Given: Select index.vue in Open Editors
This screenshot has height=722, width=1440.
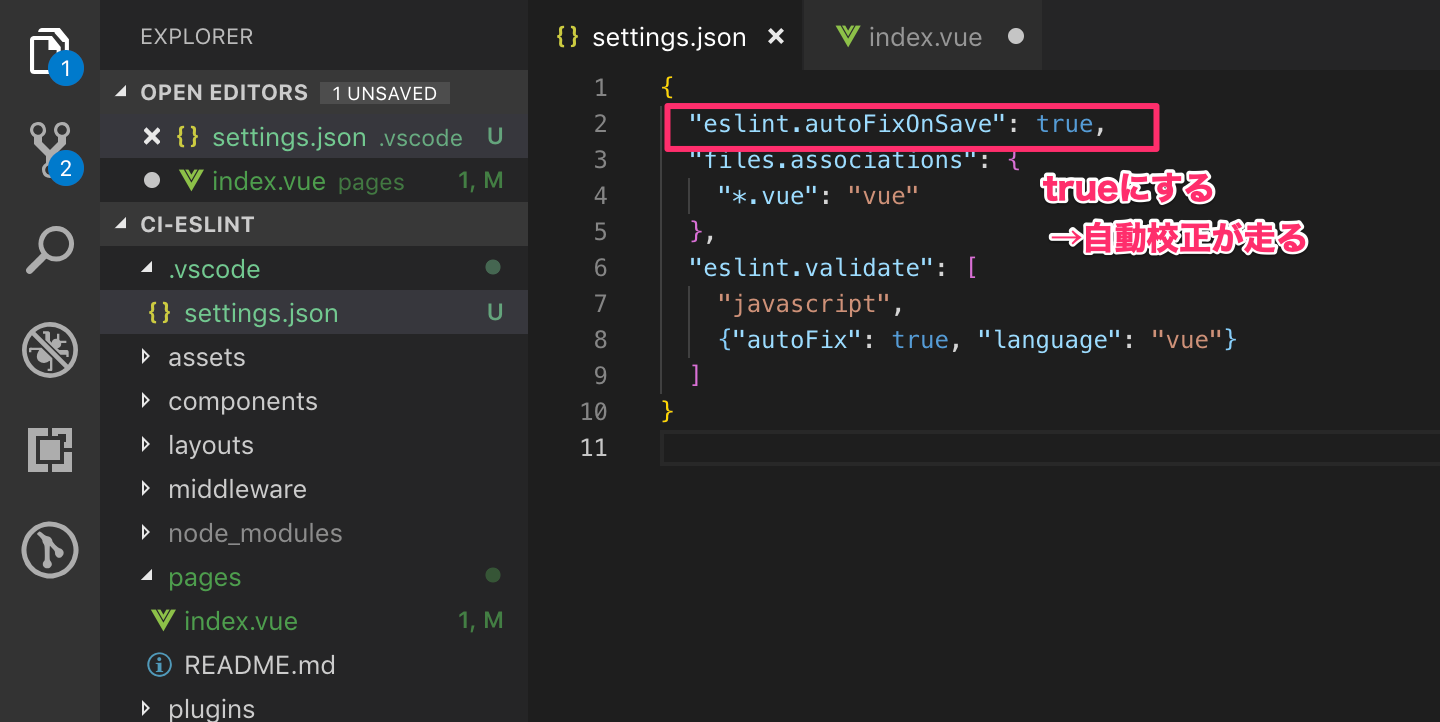Looking at the screenshot, I should tap(314, 181).
